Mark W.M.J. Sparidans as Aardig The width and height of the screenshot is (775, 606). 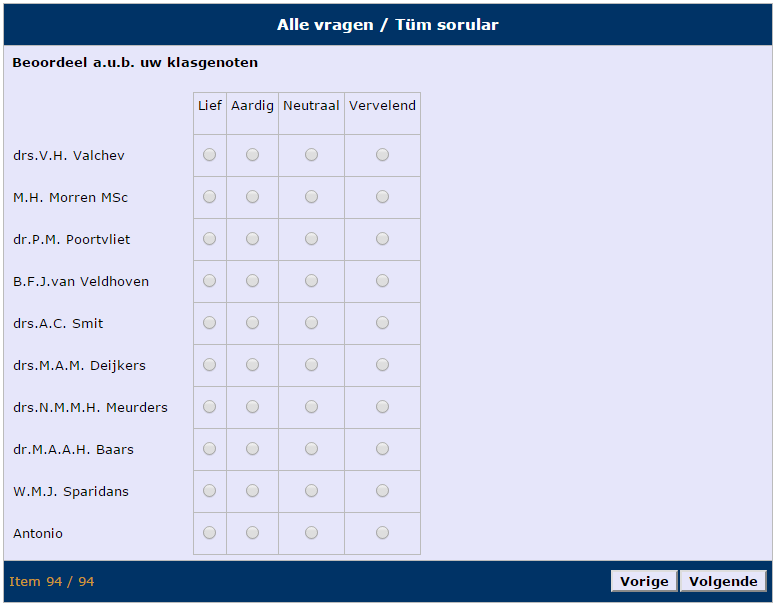point(252,491)
